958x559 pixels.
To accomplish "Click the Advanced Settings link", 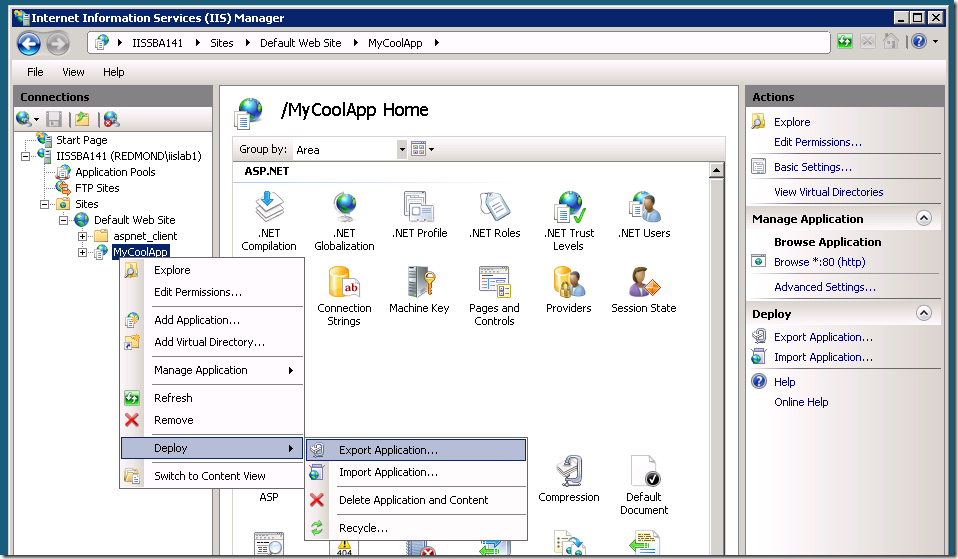I will pos(825,287).
